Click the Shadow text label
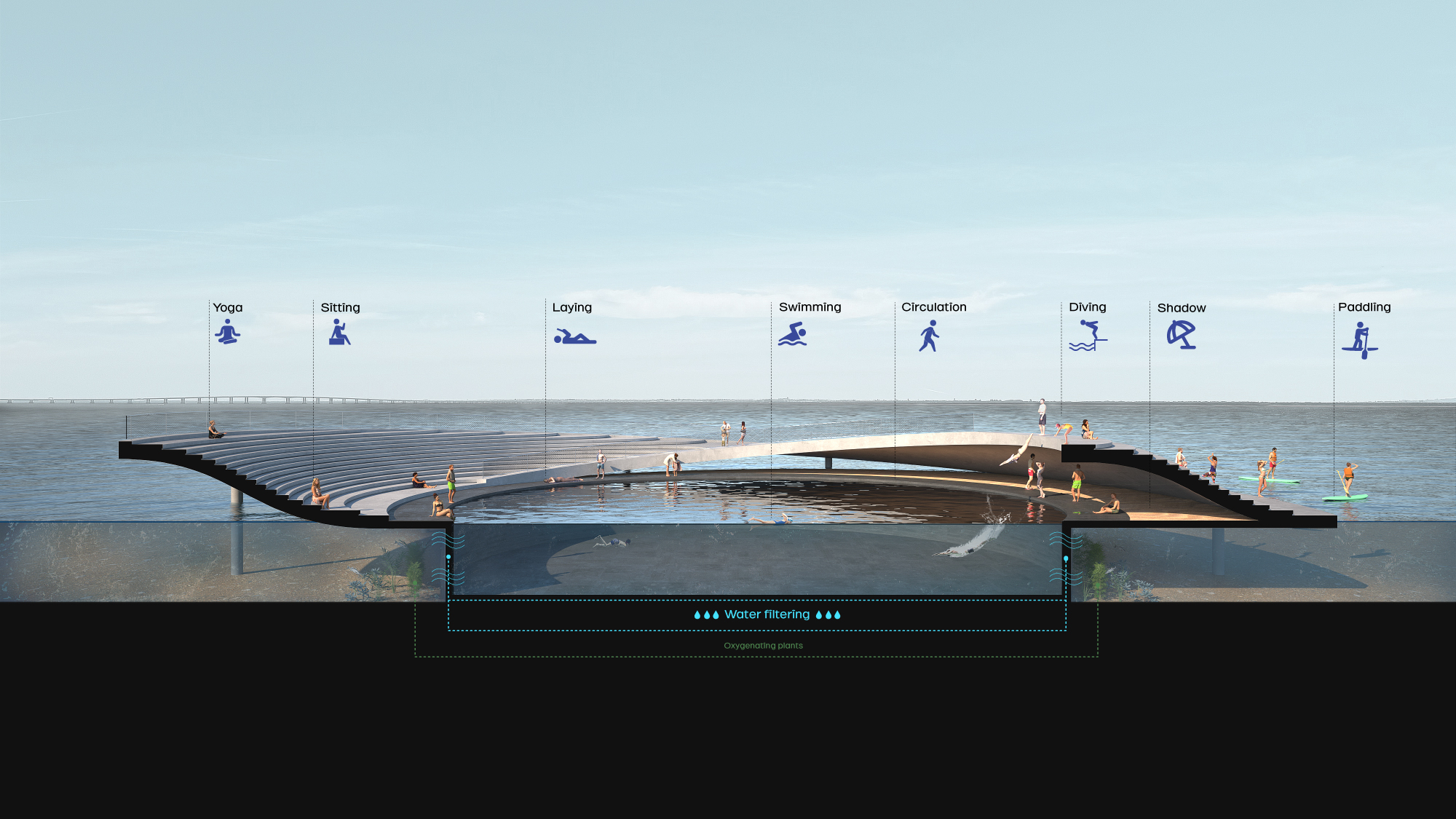Image resolution: width=1456 pixels, height=819 pixels. pos(1182,308)
